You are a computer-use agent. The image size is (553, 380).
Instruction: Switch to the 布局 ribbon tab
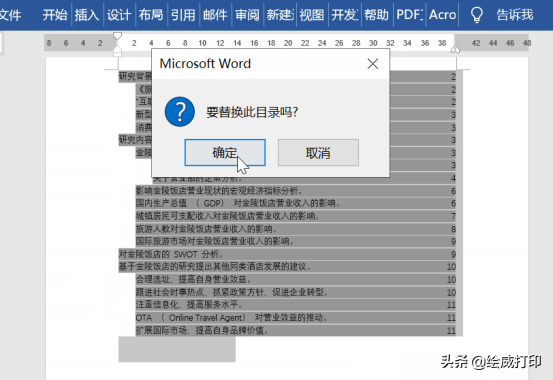pos(151,15)
